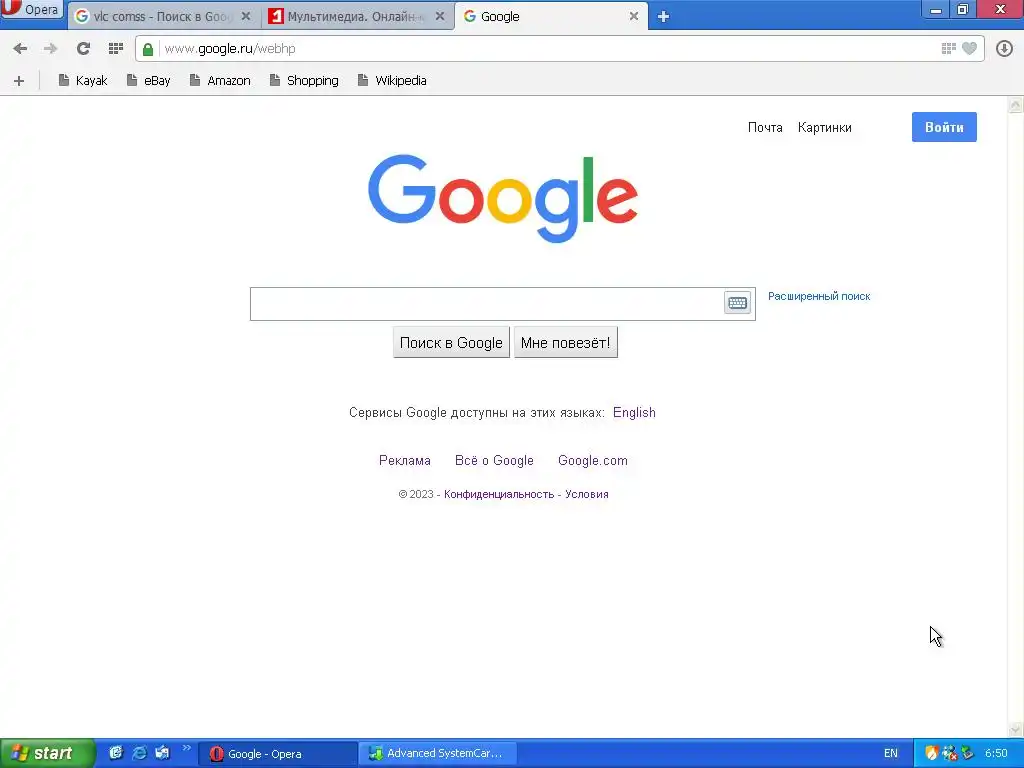1024x768 pixels.
Task: Open the Windows start button
Action: [47, 753]
